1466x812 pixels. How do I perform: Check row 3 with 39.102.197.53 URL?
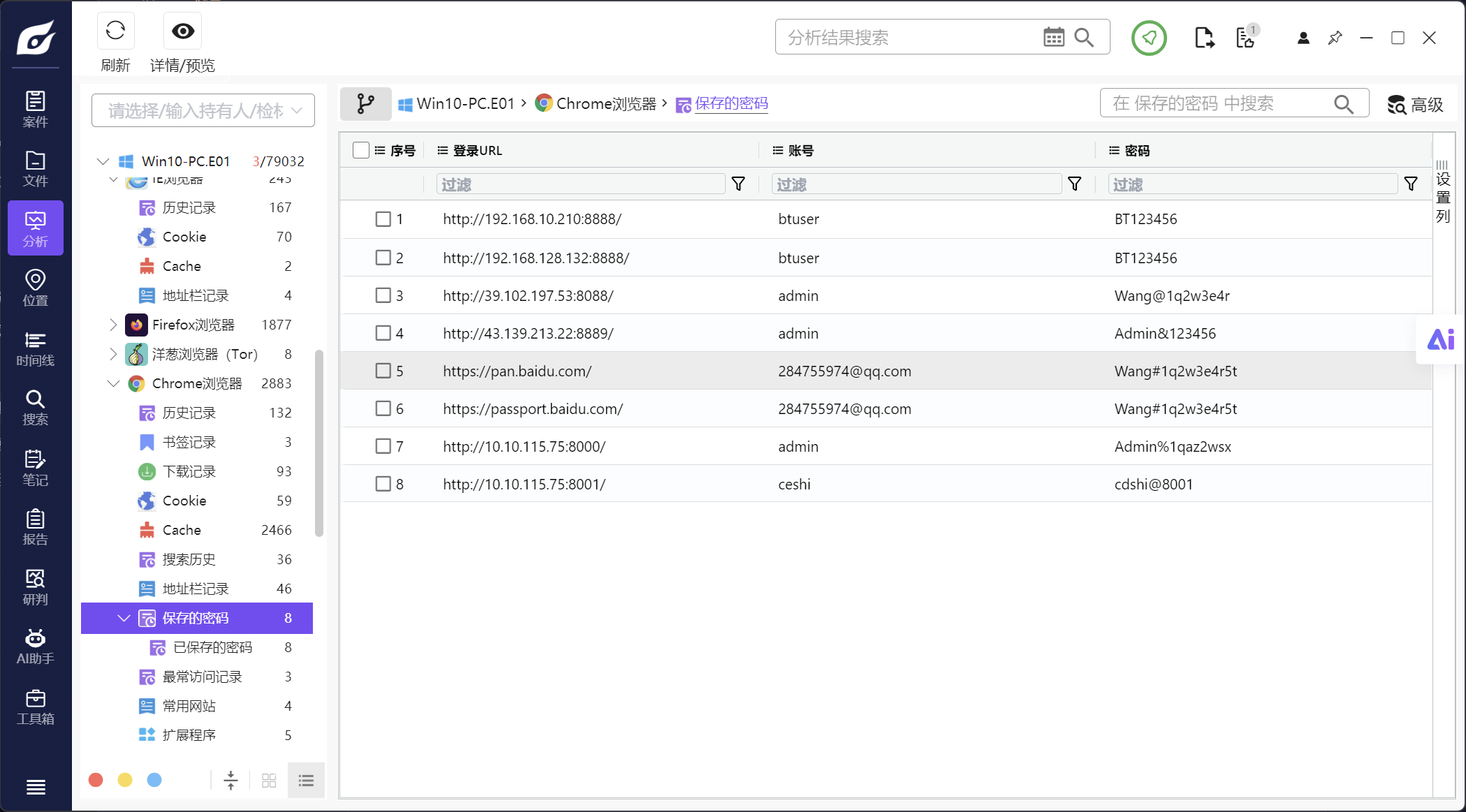pyautogui.click(x=383, y=295)
